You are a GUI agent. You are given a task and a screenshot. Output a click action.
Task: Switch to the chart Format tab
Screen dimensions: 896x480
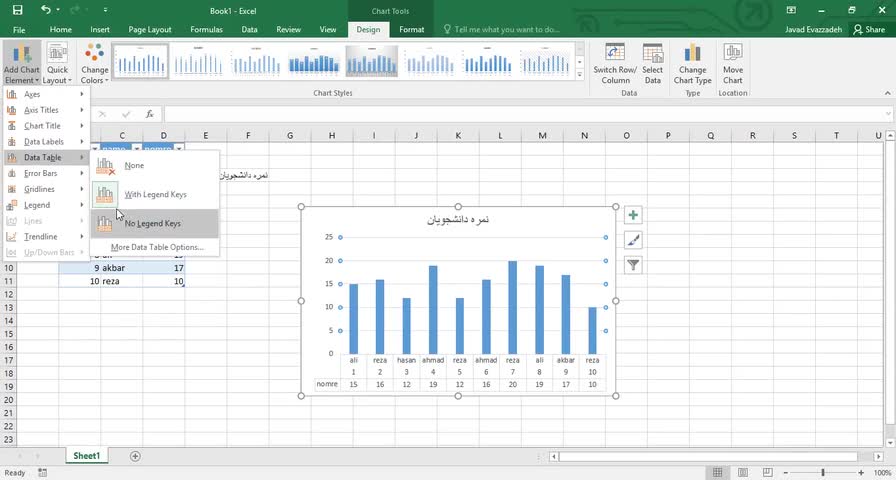(411, 30)
